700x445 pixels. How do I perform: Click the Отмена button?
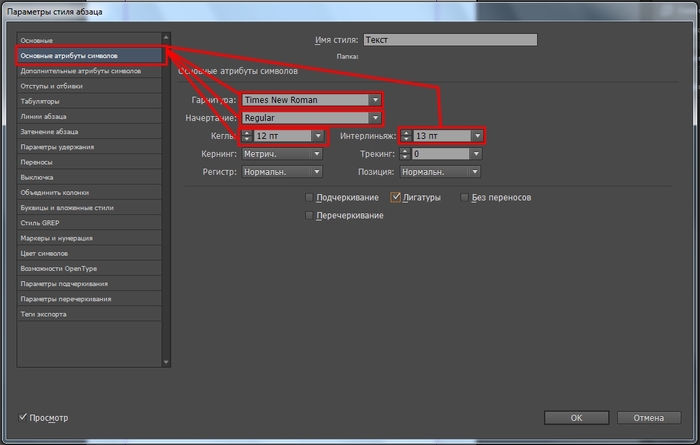(x=649, y=417)
